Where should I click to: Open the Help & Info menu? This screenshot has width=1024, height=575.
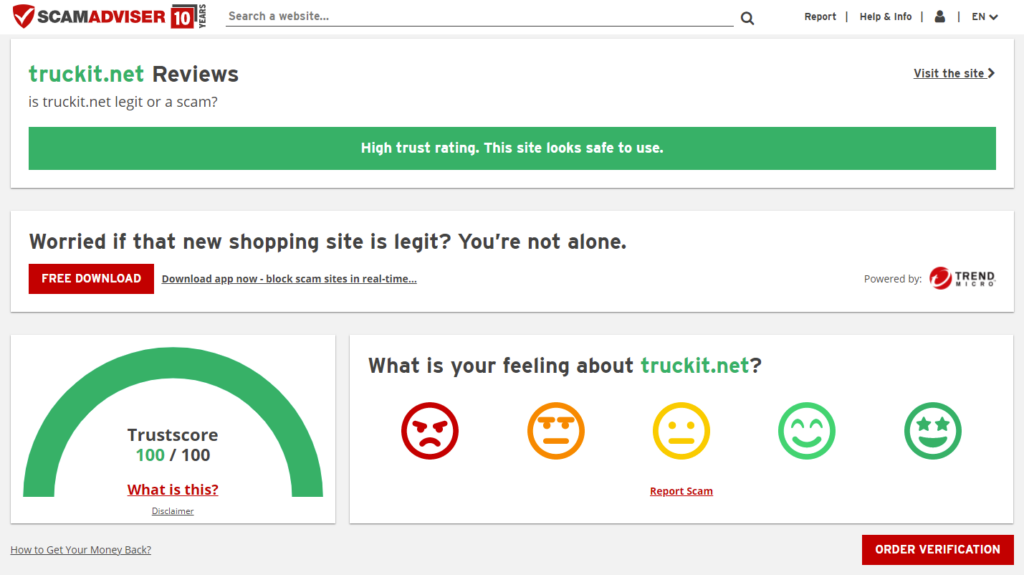(x=885, y=17)
